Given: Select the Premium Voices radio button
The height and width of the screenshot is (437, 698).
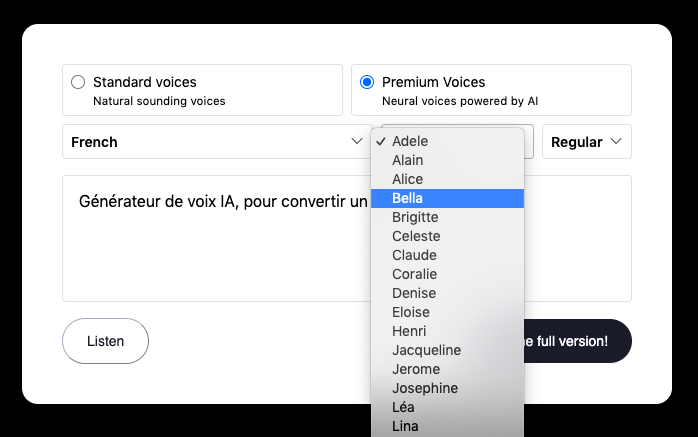Looking at the screenshot, I should (x=367, y=82).
